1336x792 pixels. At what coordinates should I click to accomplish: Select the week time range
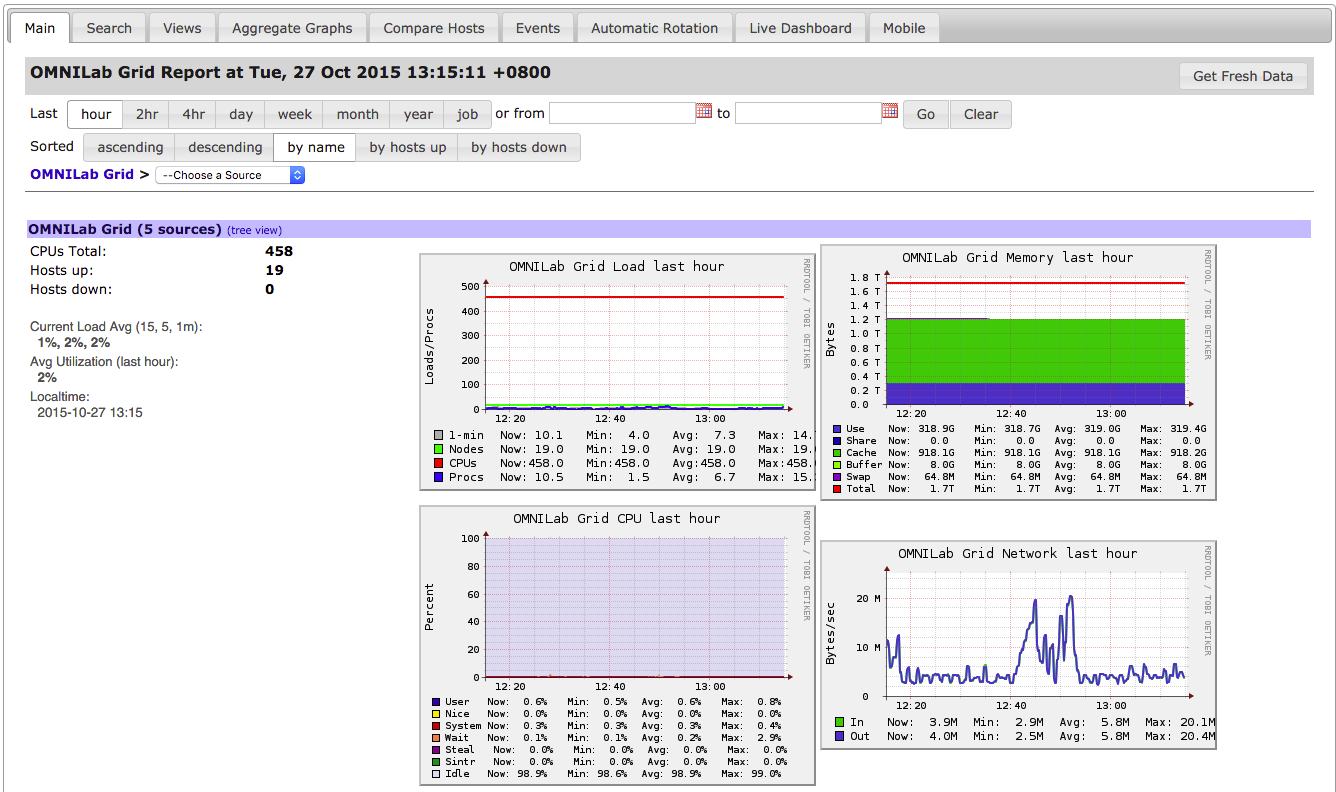click(295, 114)
